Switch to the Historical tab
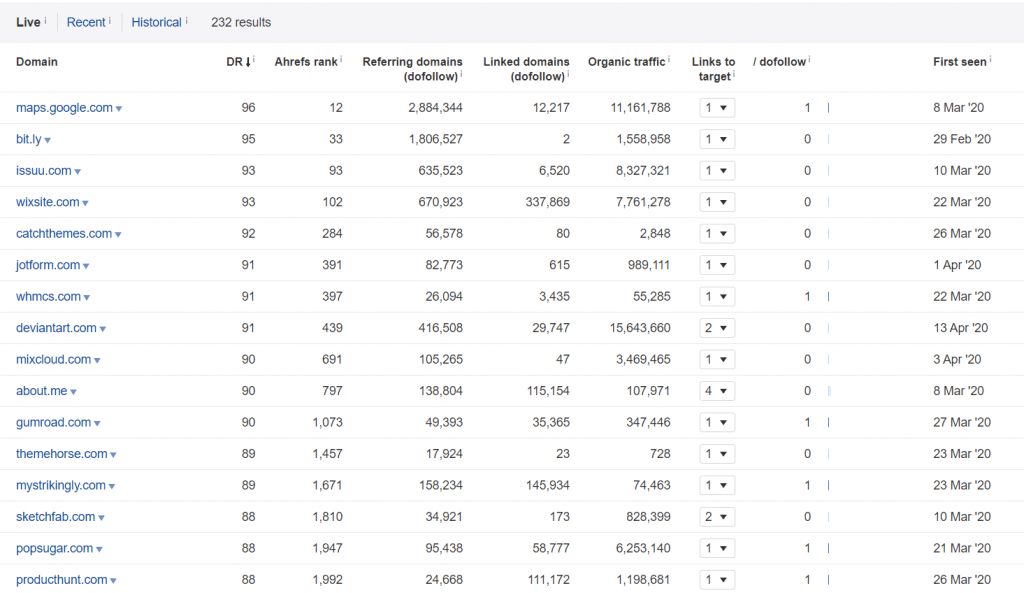 (x=156, y=22)
